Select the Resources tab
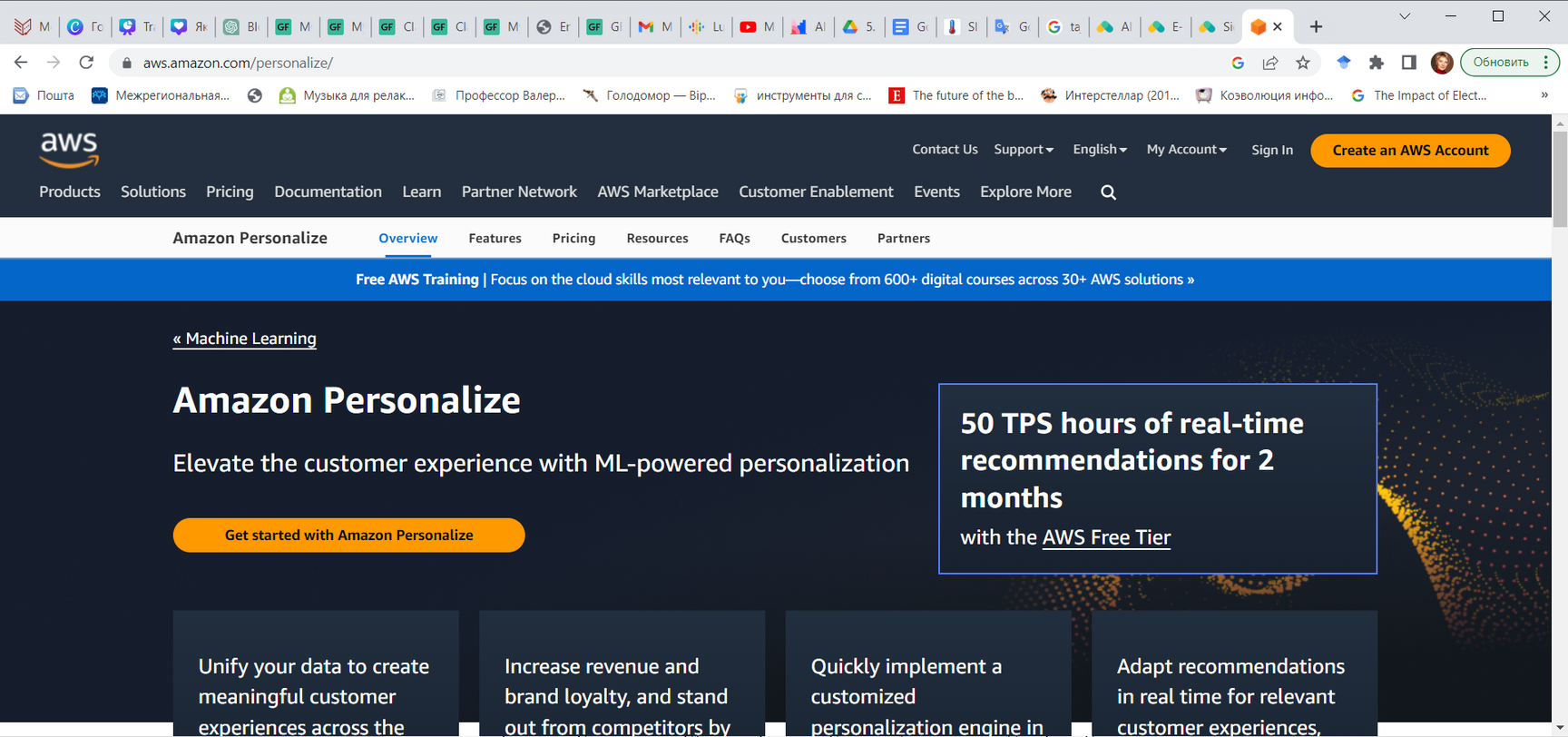Image resolution: width=1568 pixels, height=737 pixels. click(x=657, y=239)
